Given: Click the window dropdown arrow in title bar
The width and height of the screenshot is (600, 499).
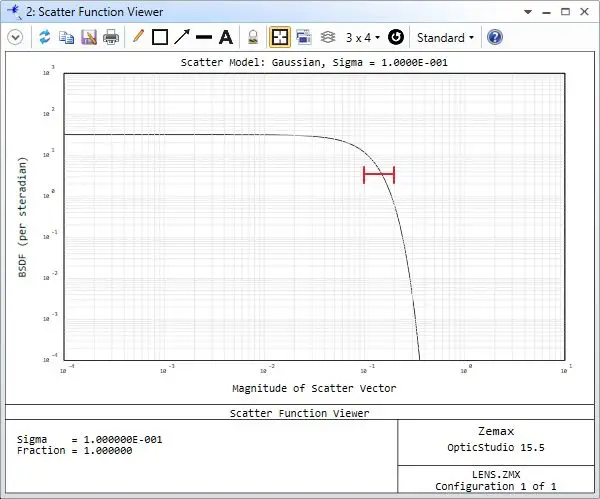Looking at the screenshot, I should coord(529,12).
